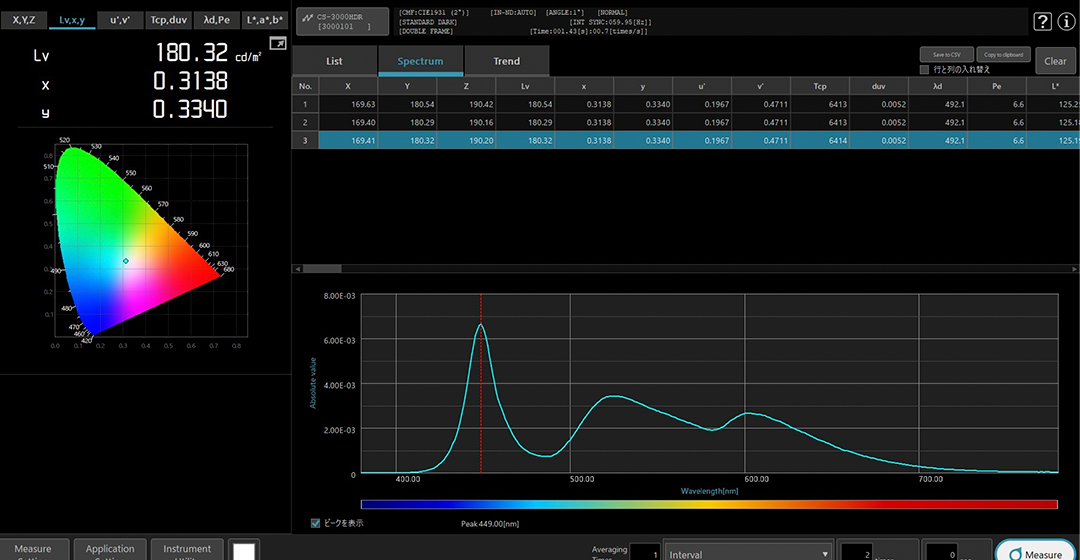
Task: Click the table scrollbar right arrow
Action: tap(1074, 269)
